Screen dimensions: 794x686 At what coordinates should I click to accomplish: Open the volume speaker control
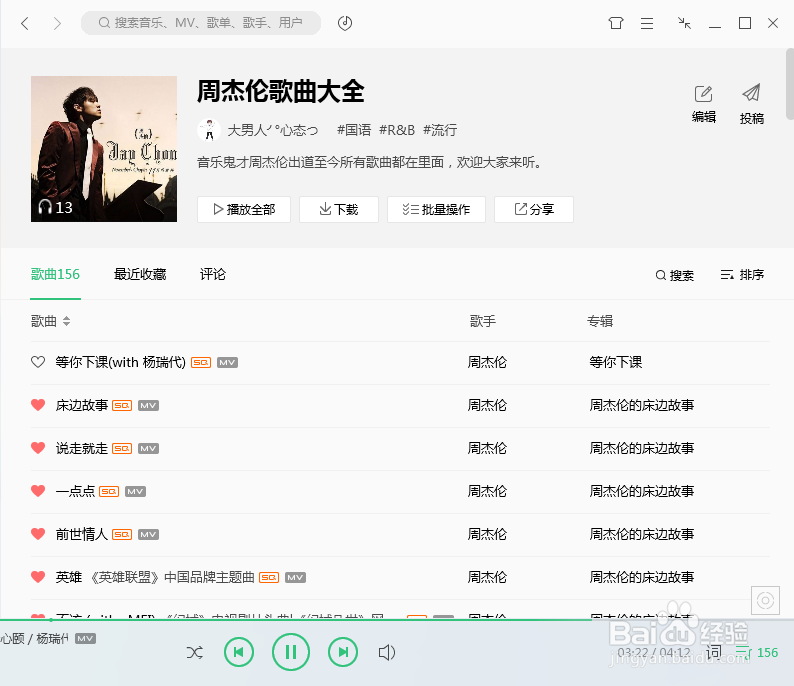click(386, 652)
